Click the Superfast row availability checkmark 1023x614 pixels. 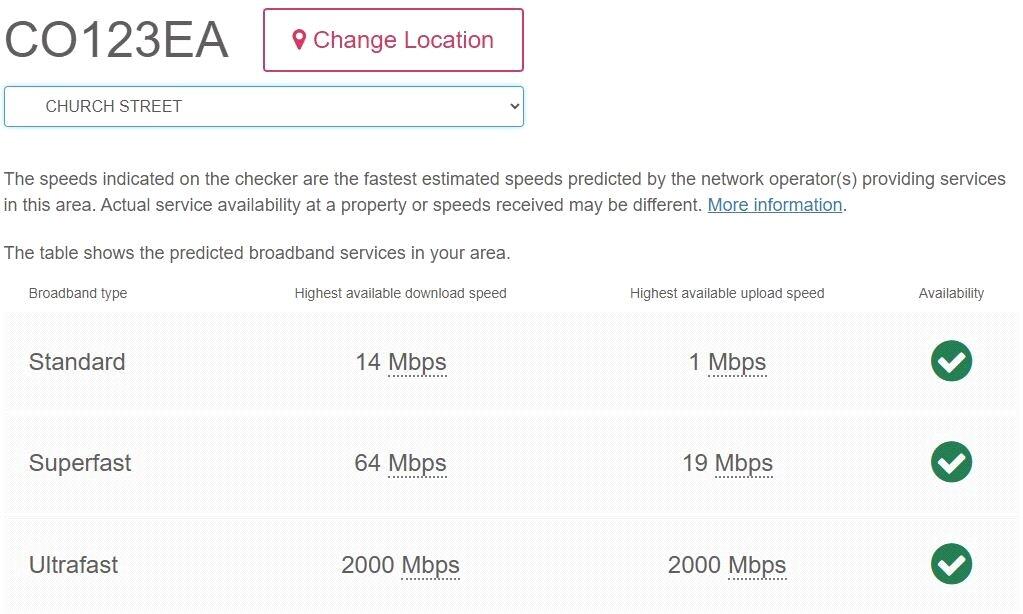(x=951, y=462)
